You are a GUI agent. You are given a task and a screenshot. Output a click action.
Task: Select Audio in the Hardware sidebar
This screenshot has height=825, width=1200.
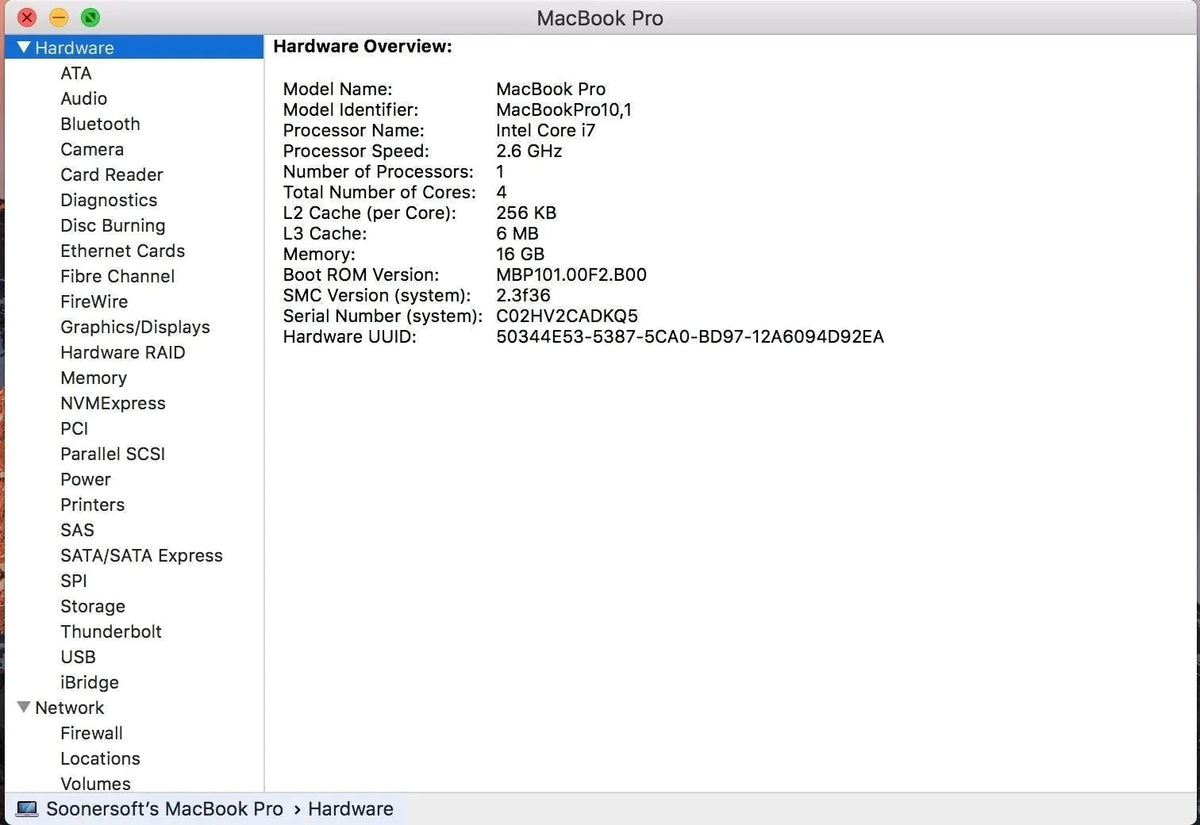[84, 98]
